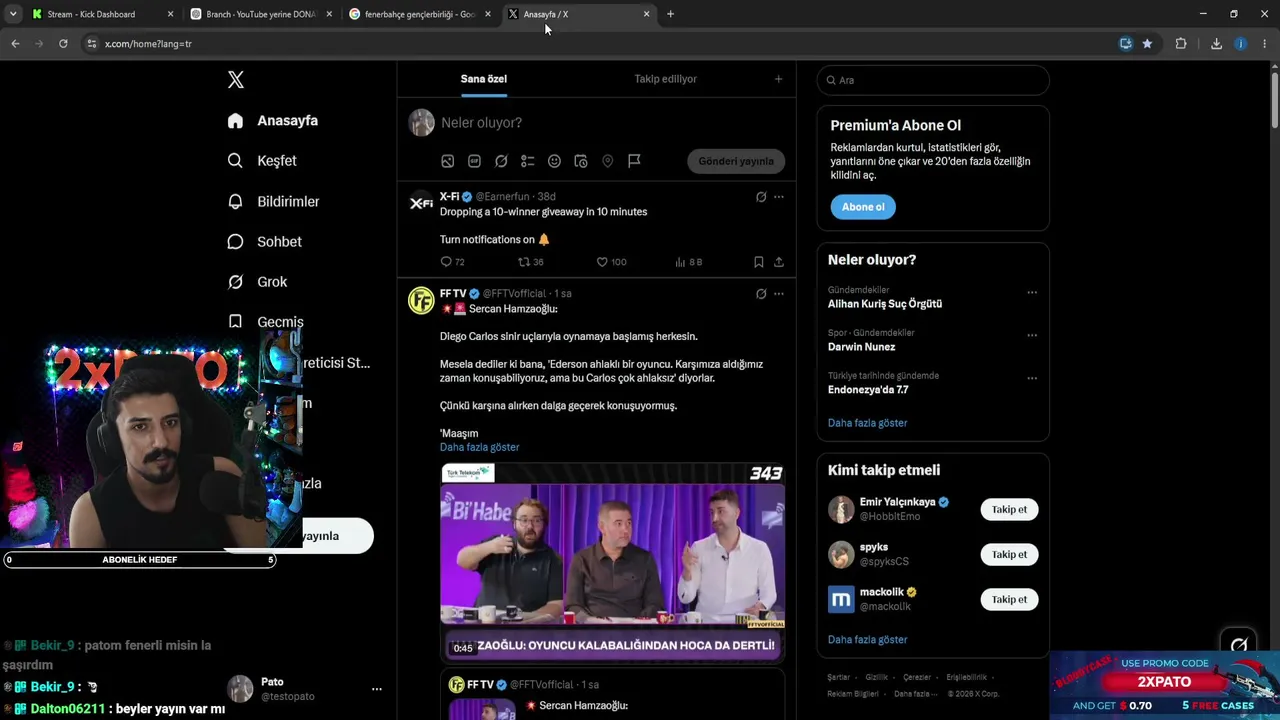The width and height of the screenshot is (1280, 720).
Task: Open the floating Grok button
Action: pyautogui.click(x=1239, y=645)
